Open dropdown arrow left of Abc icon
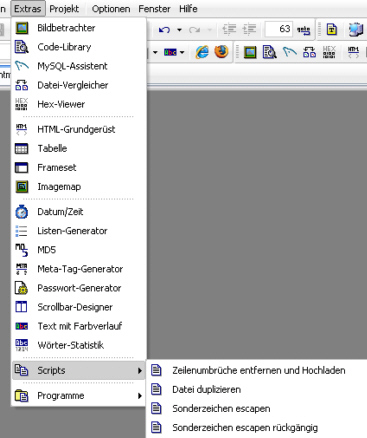The image size is (367, 438). (155, 52)
